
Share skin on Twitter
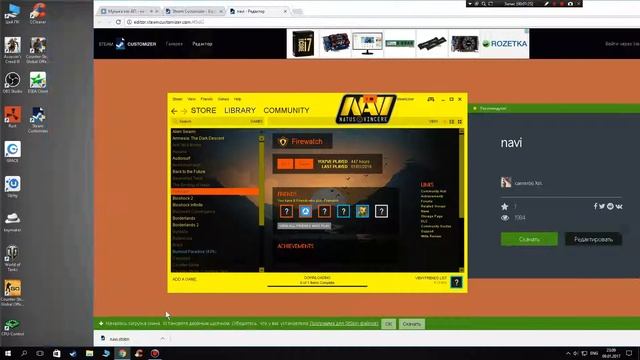pos(602,206)
